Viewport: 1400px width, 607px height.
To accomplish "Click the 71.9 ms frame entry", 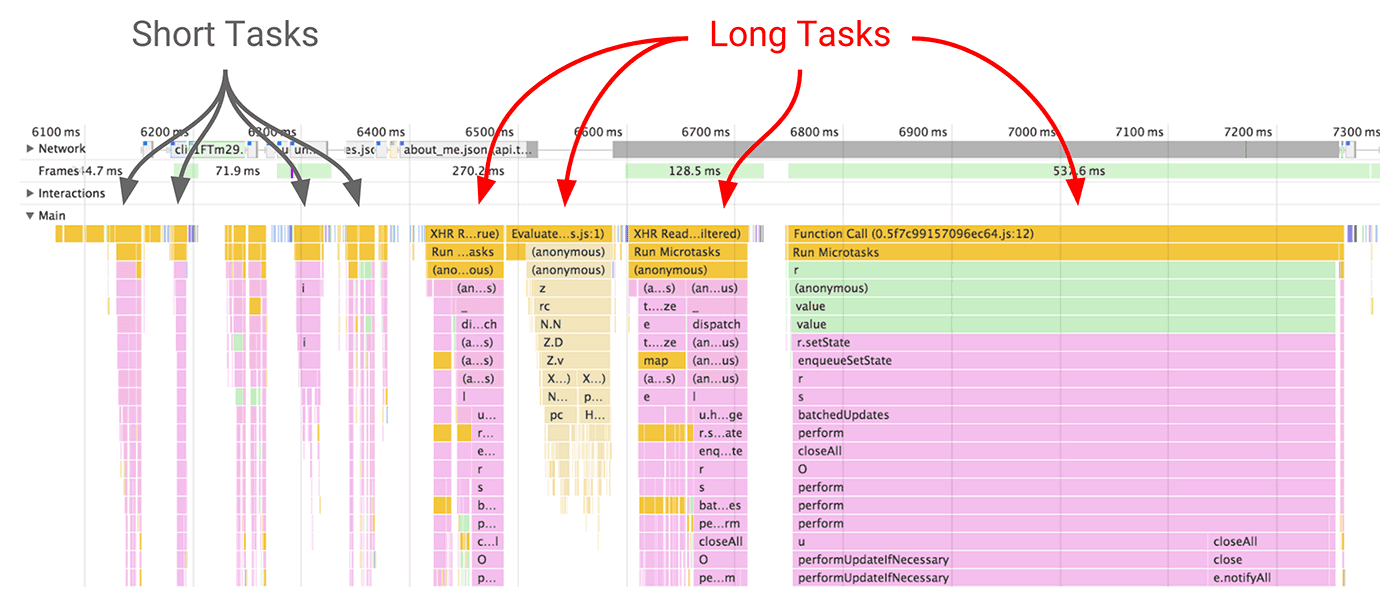I will 237,171.
